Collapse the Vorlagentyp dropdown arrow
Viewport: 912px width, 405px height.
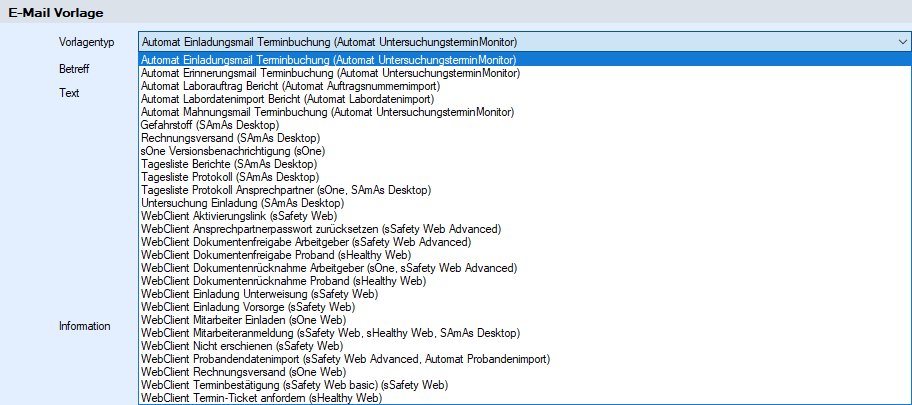point(902,42)
